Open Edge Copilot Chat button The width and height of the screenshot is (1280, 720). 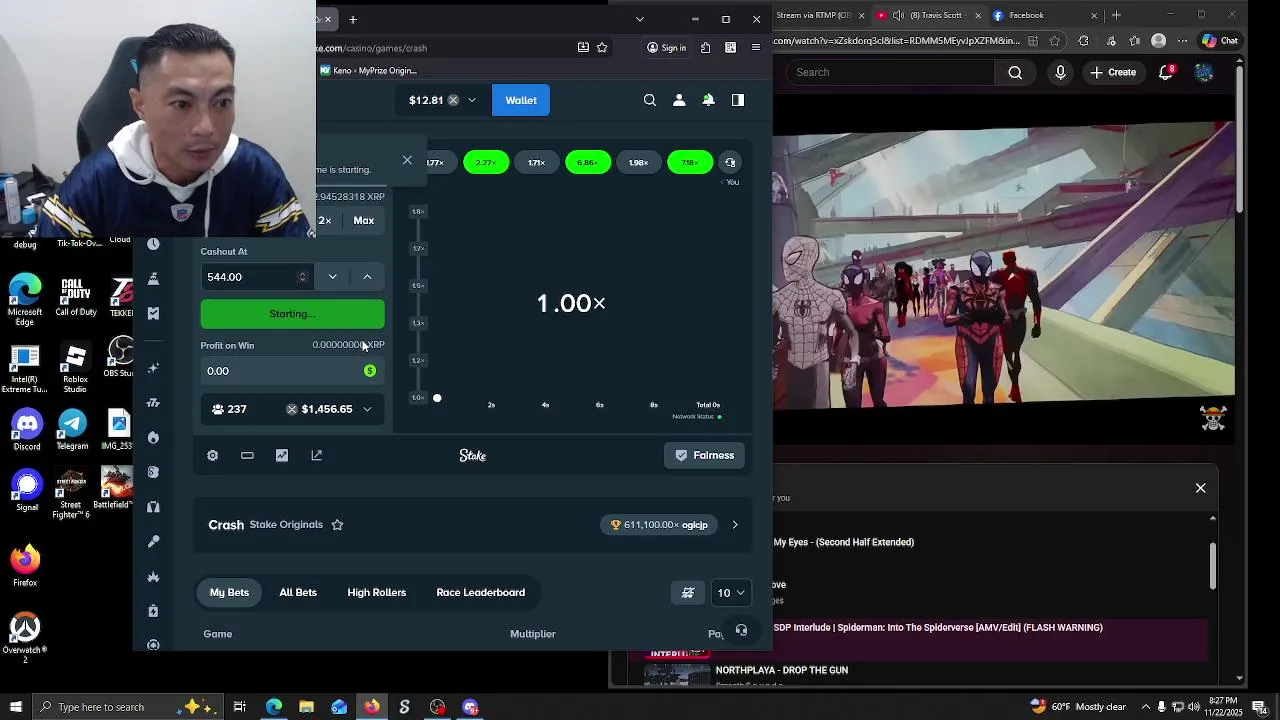tap(1220, 41)
